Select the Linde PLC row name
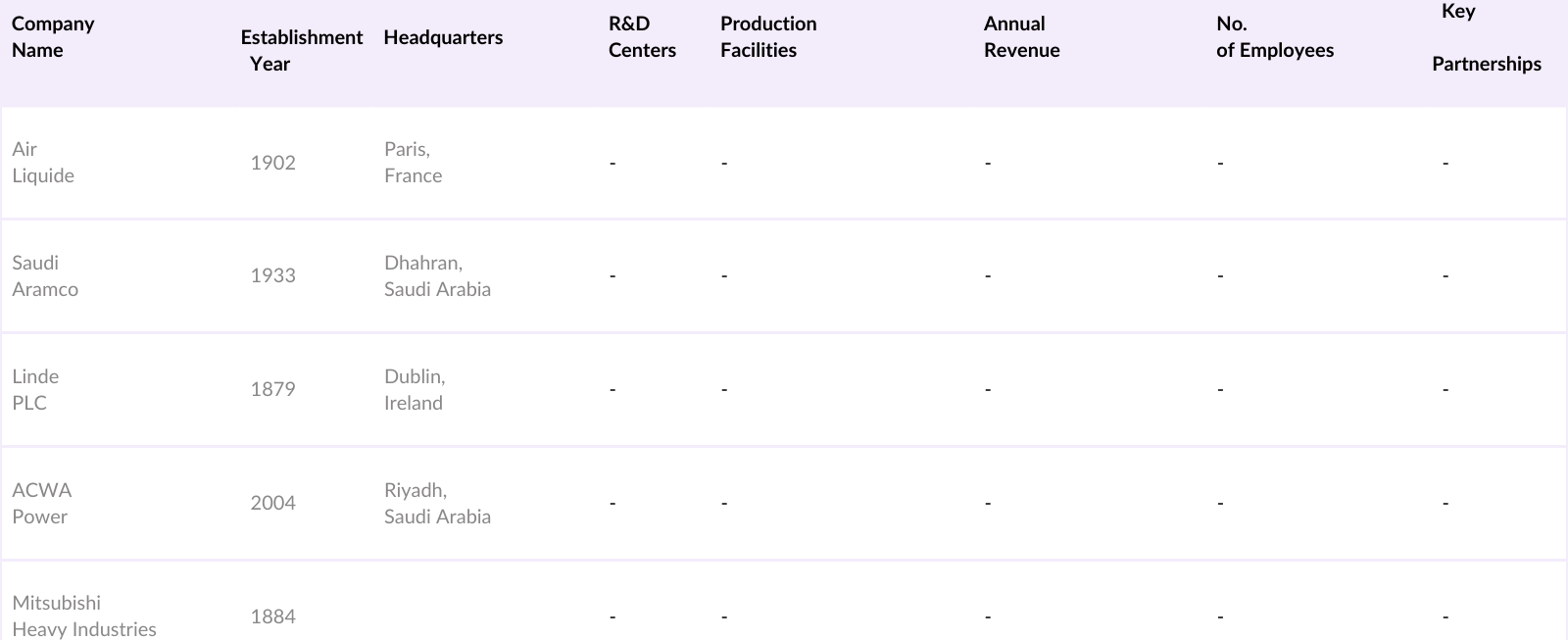 35,390
